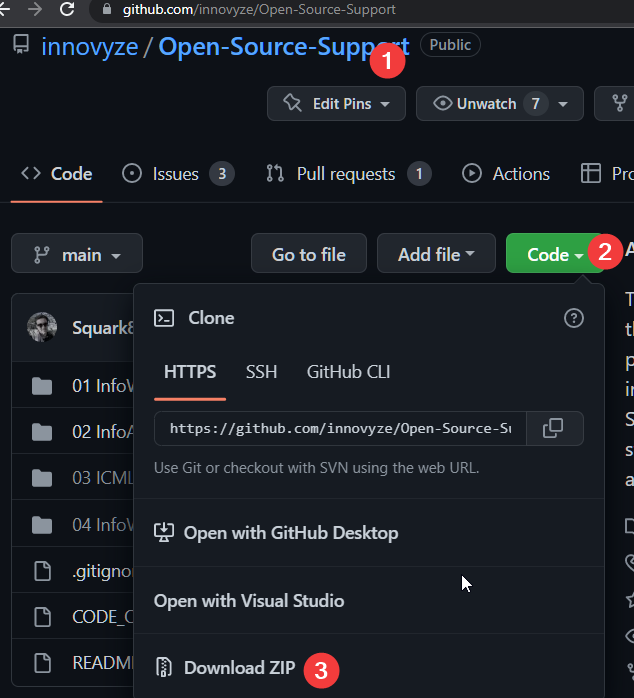Viewport: 634px width, 698px height.
Task: Click the HTTPS clone URL field
Action: (x=340, y=428)
